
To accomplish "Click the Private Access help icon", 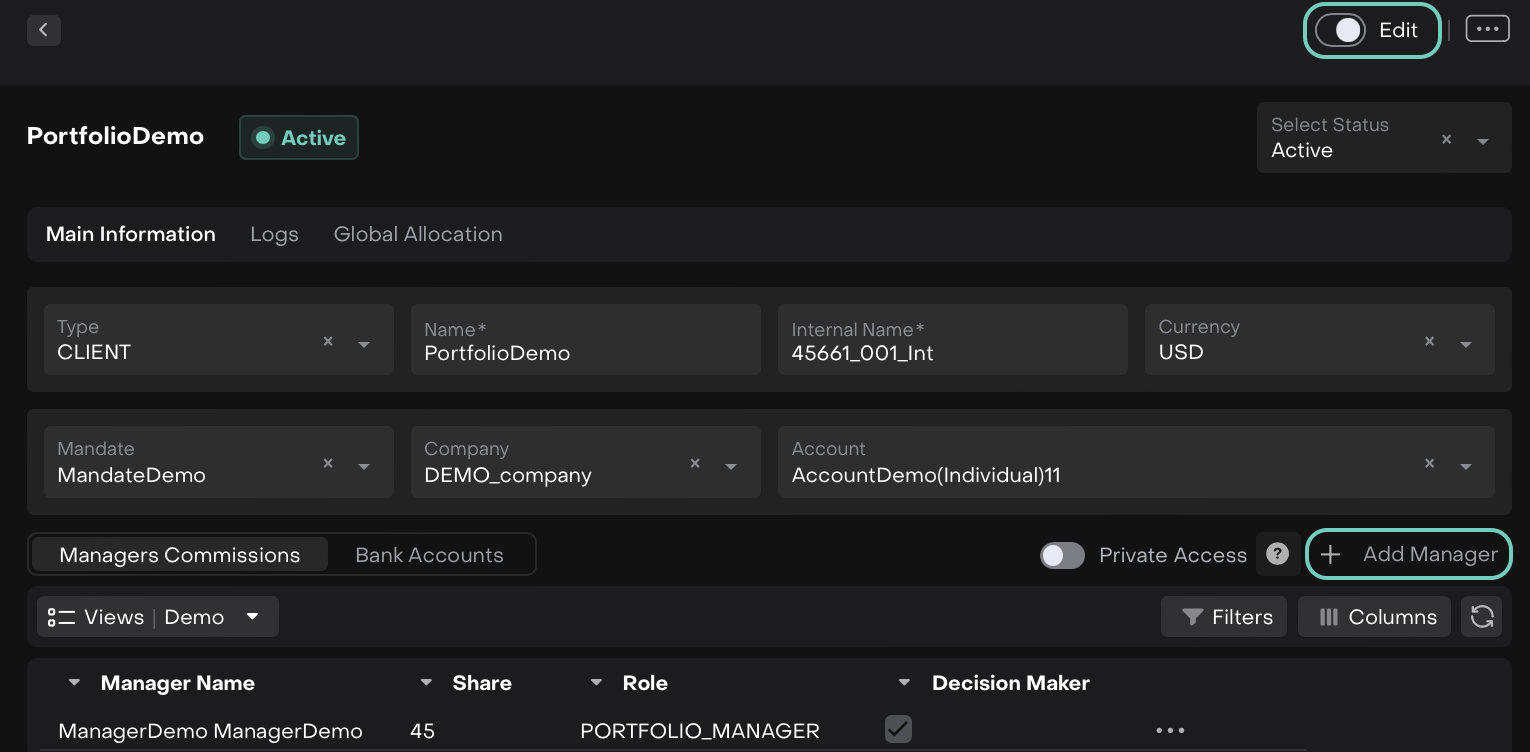I will (1277, 554).
